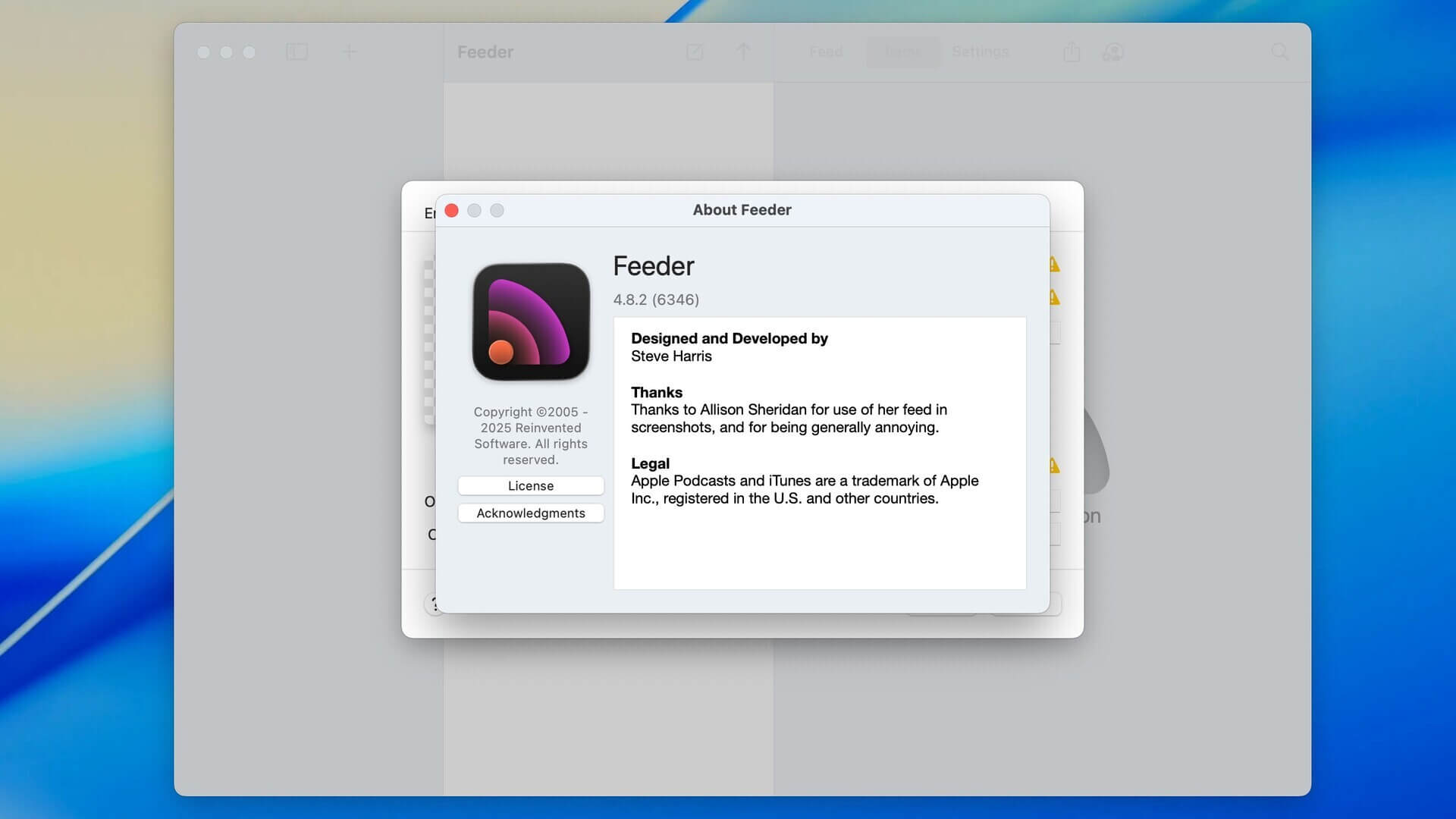Click the About Feeder title bar
The width and height of the screenshot is (1456, 819).
[x=742, y=210]
